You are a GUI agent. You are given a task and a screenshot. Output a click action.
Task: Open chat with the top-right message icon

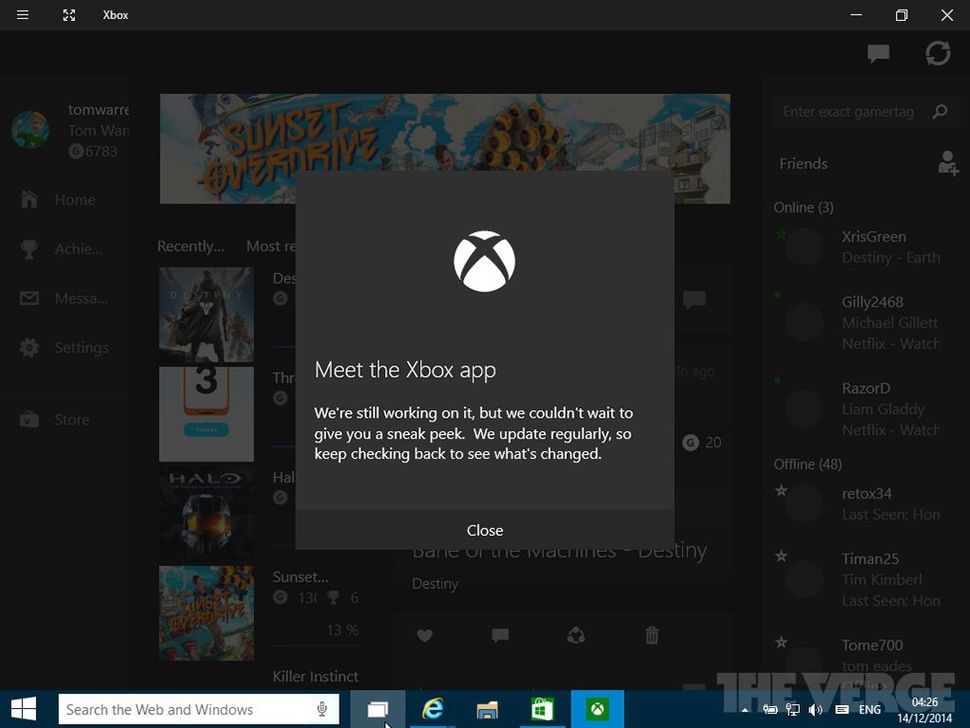(x=877, y=54)
